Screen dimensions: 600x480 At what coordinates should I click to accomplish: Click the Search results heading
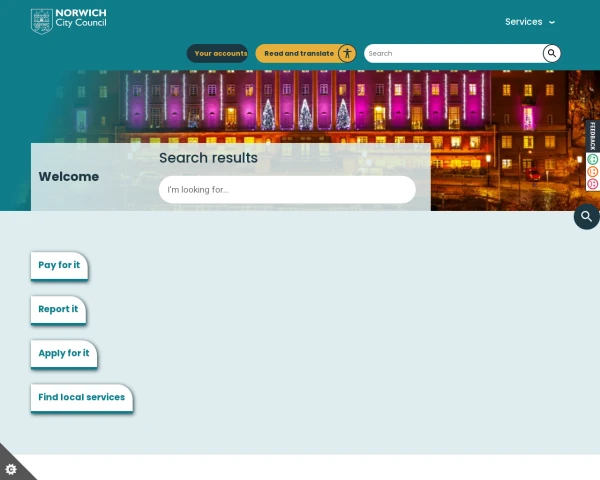[x=209, y=158]
